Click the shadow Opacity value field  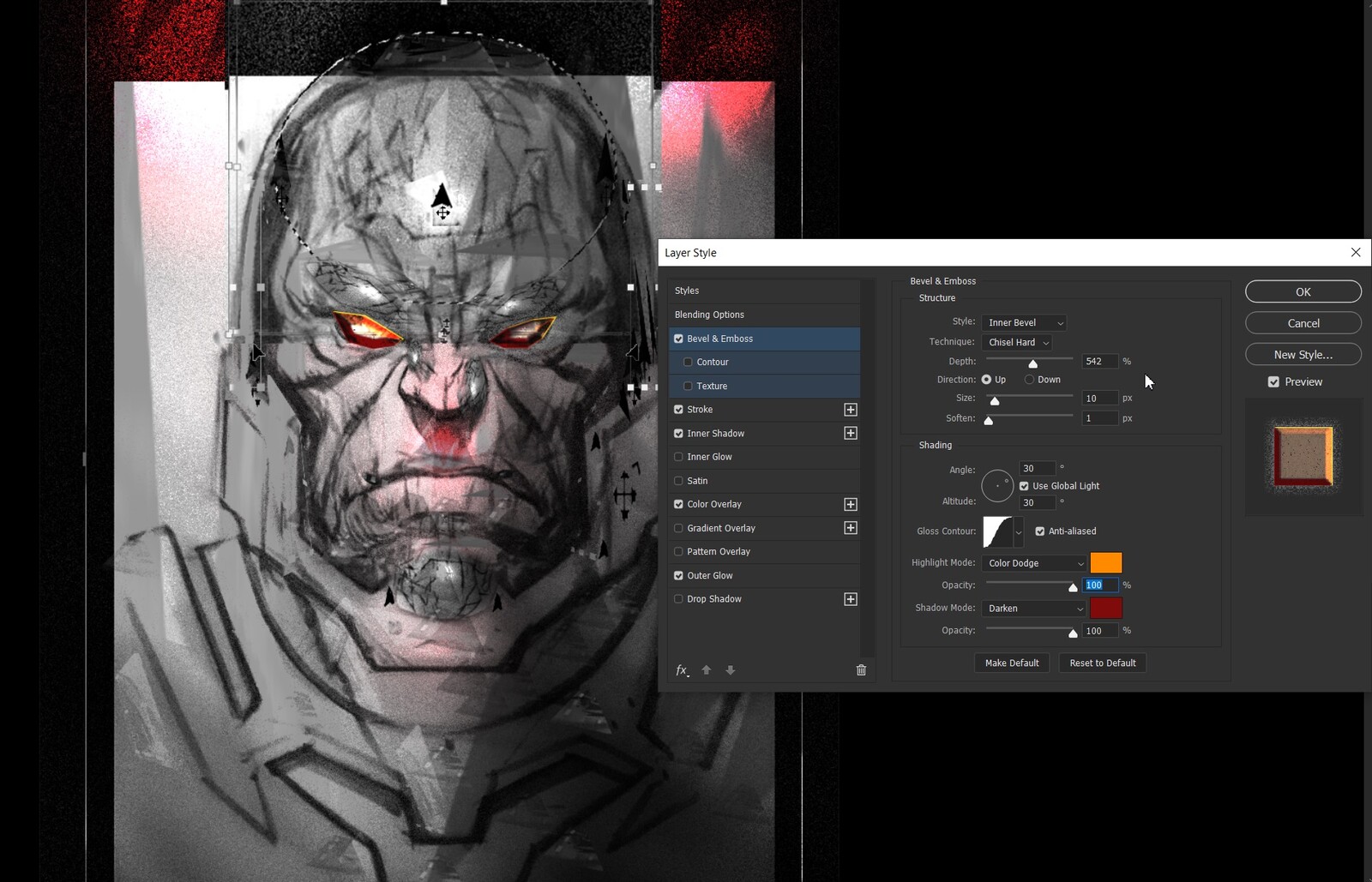(x=1100, y=631)
